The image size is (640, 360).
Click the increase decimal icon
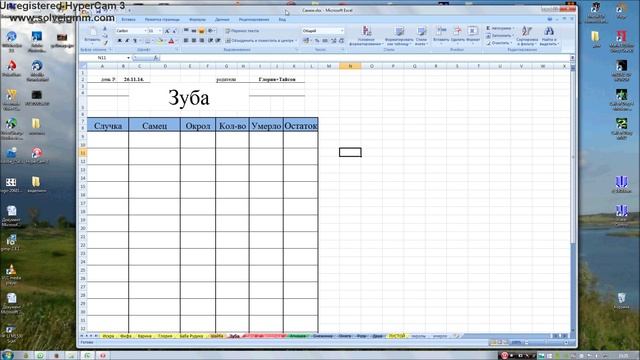(x=333, y=41)
